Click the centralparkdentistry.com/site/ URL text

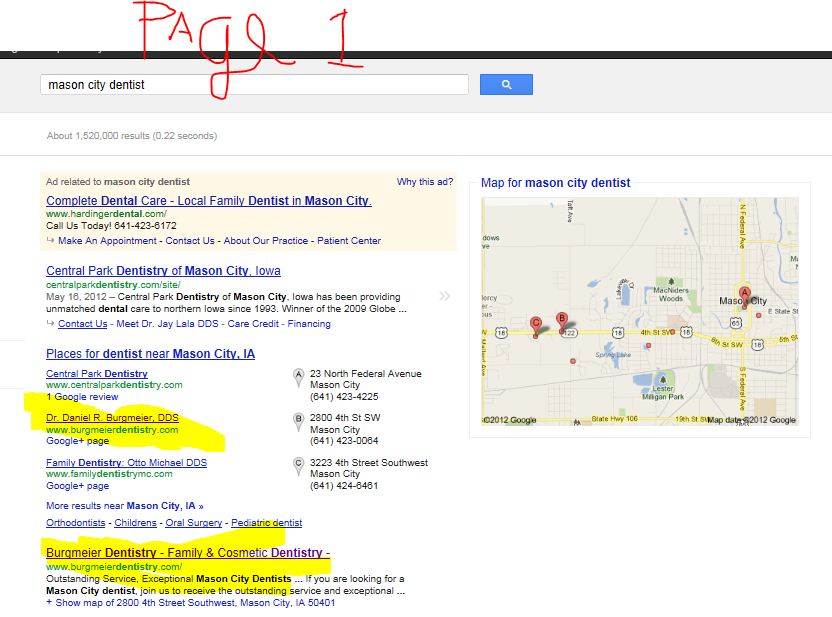point(113,284)
